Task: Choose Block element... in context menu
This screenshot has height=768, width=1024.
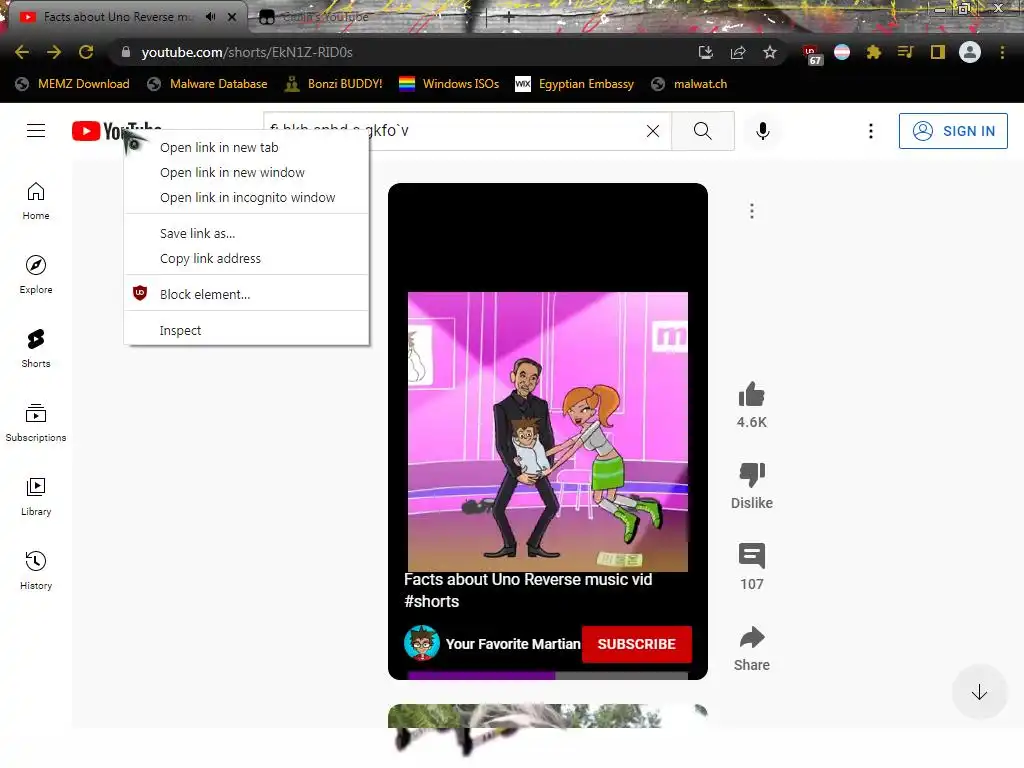Action: (246, 294)
